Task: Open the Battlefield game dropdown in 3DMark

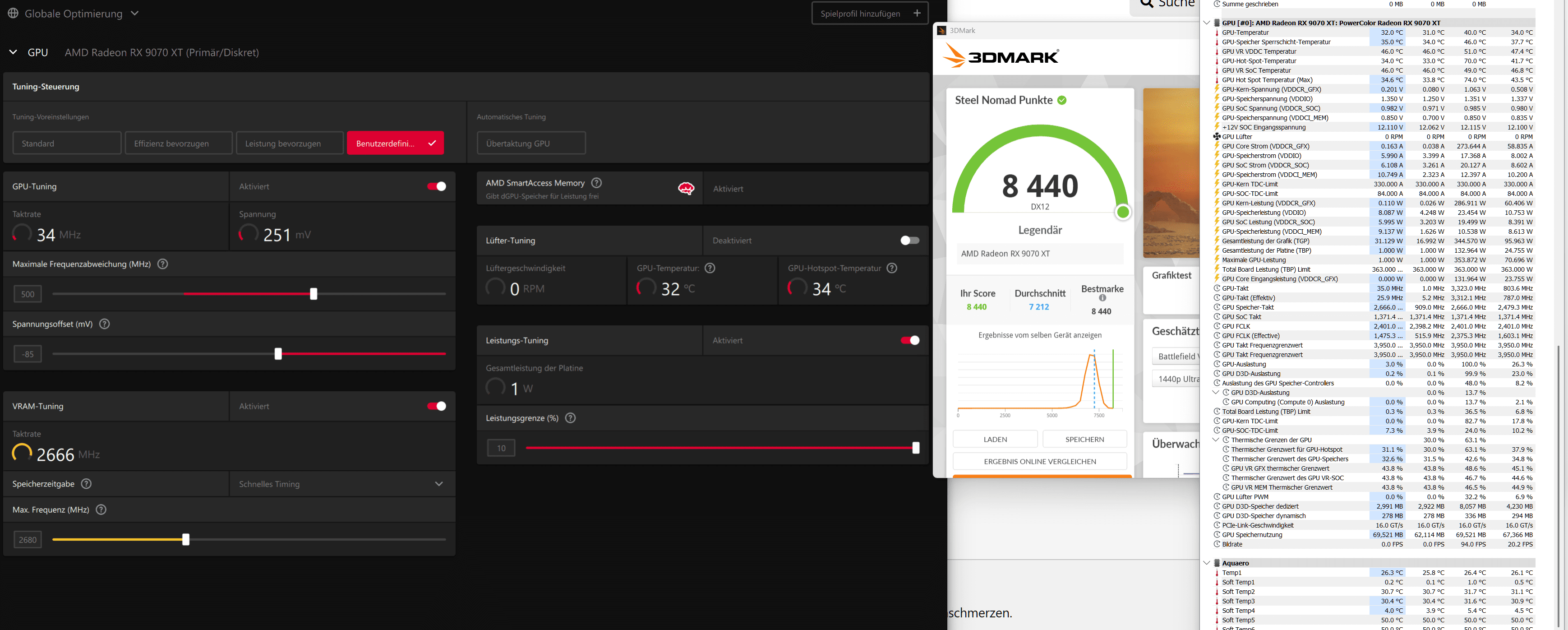Action: pyautogui.click(x=1176, y=357)
